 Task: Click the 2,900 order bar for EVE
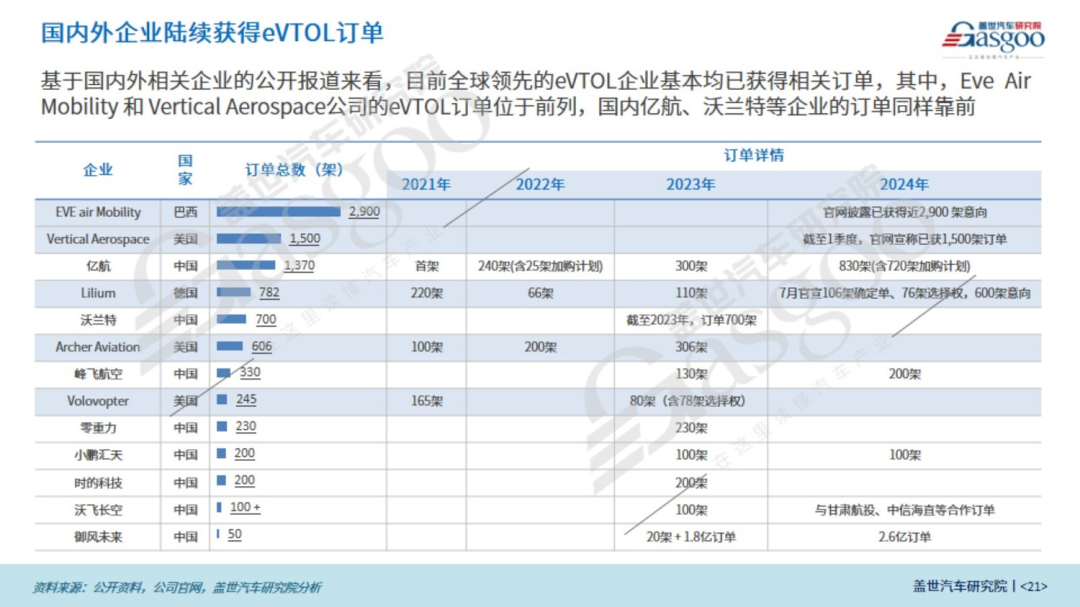pos(278,212)
